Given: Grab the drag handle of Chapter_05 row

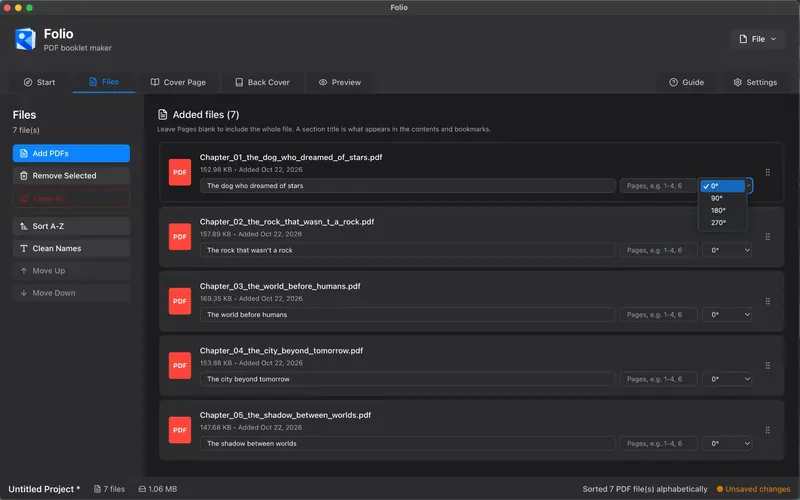Looking at the screenshot, I should click(x=767, y=430).
